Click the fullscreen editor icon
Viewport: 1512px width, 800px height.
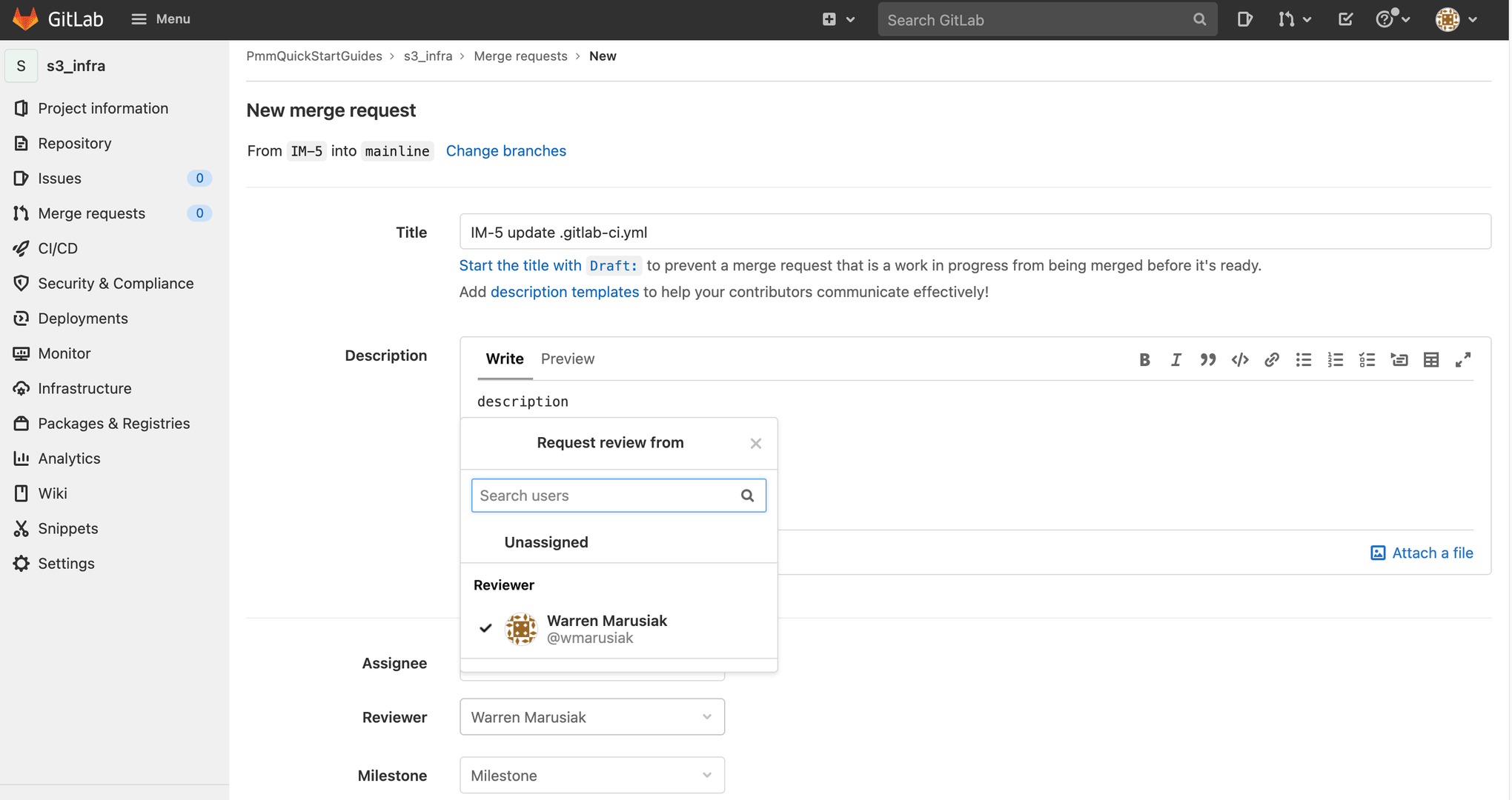(x=1462, y=358)
